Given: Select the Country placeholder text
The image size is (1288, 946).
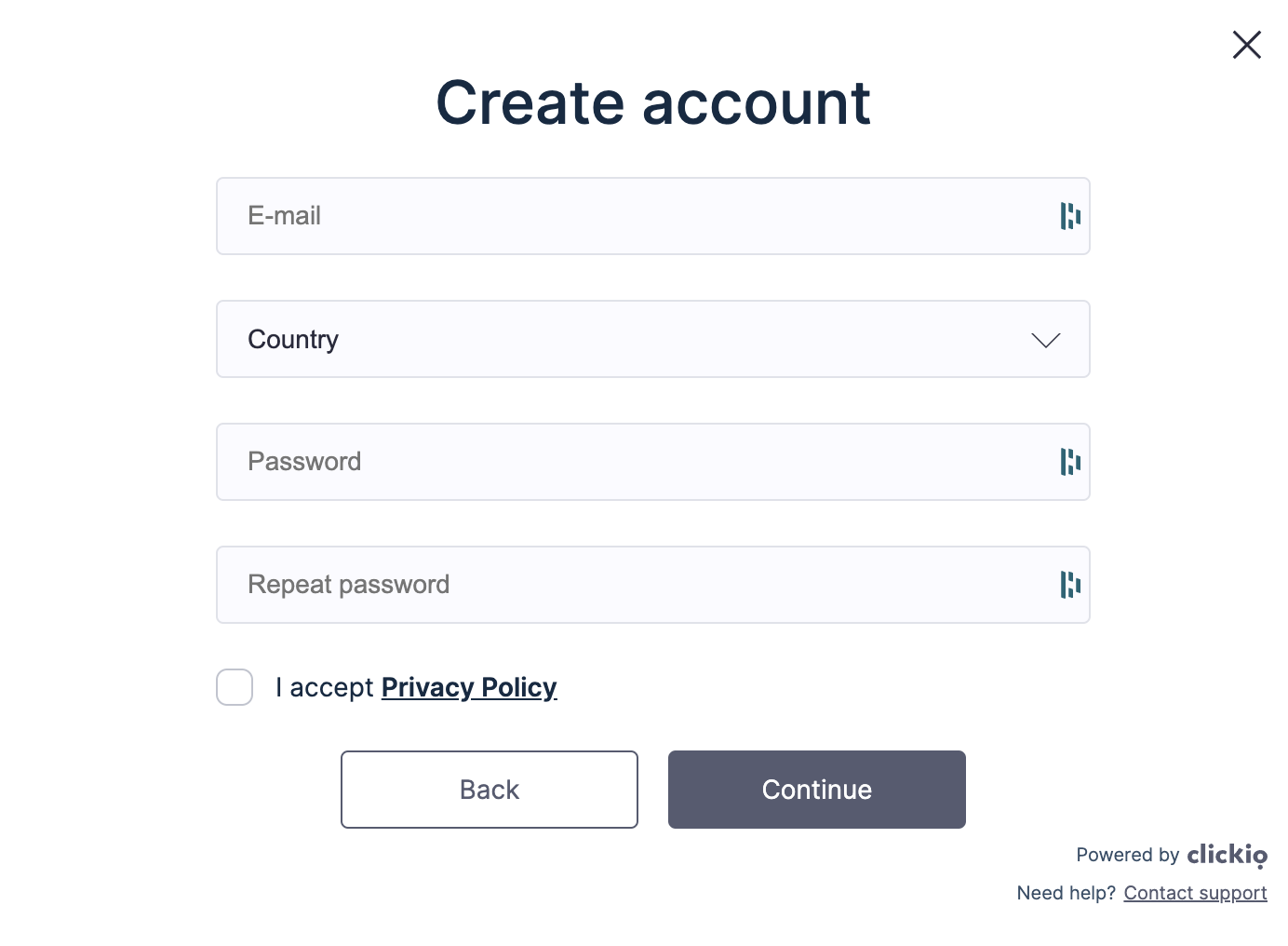Looking at the screenshot, I should (293, 340).
